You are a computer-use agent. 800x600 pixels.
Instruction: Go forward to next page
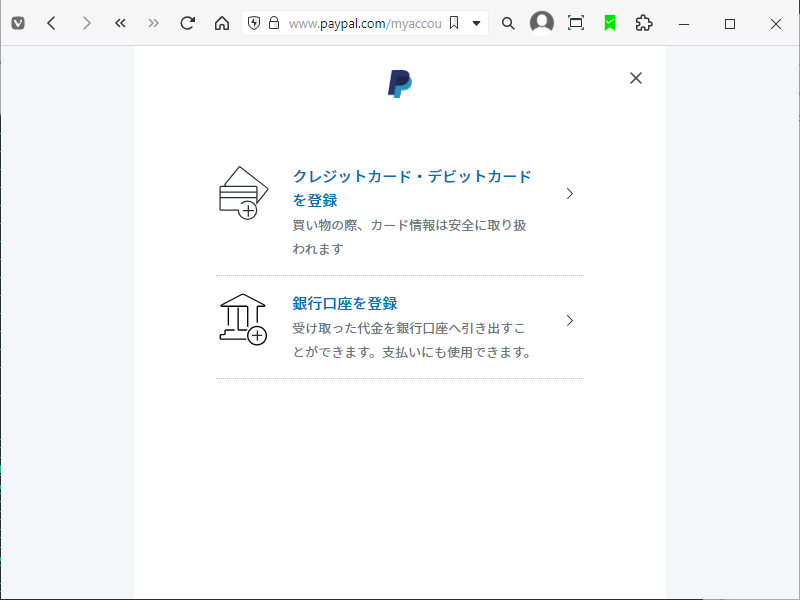(86, 23)
